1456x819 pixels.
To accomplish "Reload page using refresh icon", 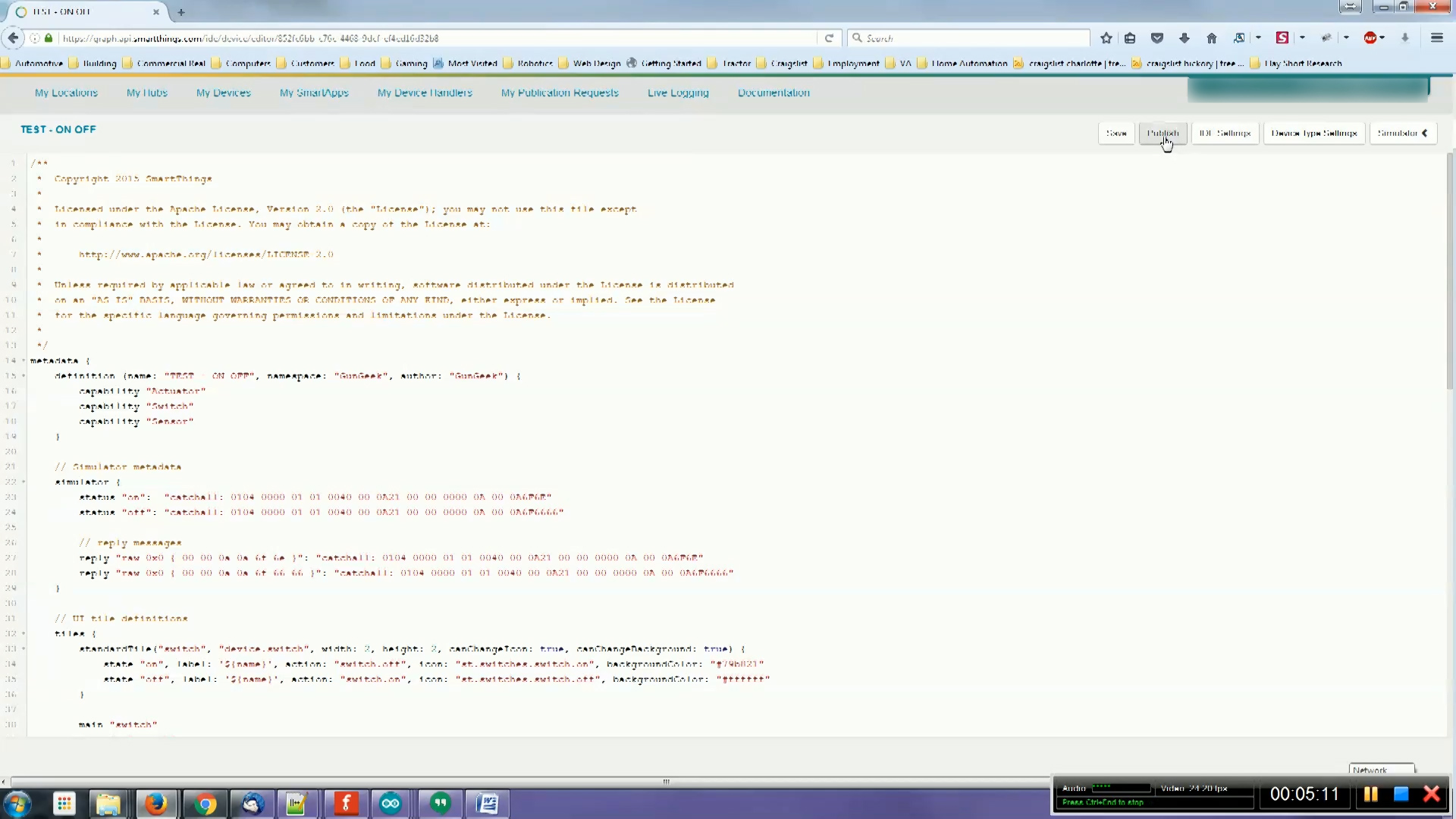I will [829, 38].
